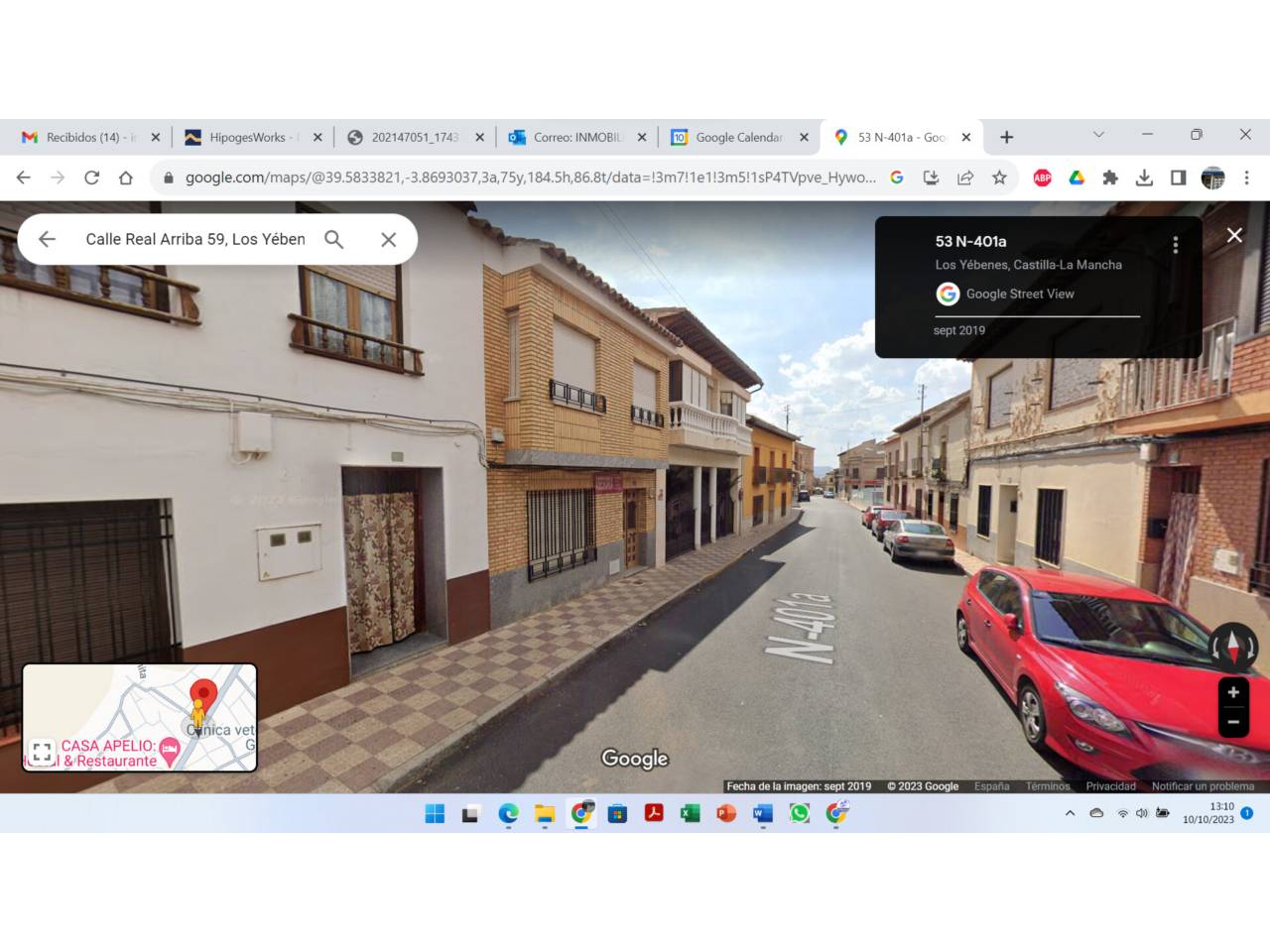Click the minimap thumbnail with the pegman
1270x952 pixels.
[x=140, y=717]
